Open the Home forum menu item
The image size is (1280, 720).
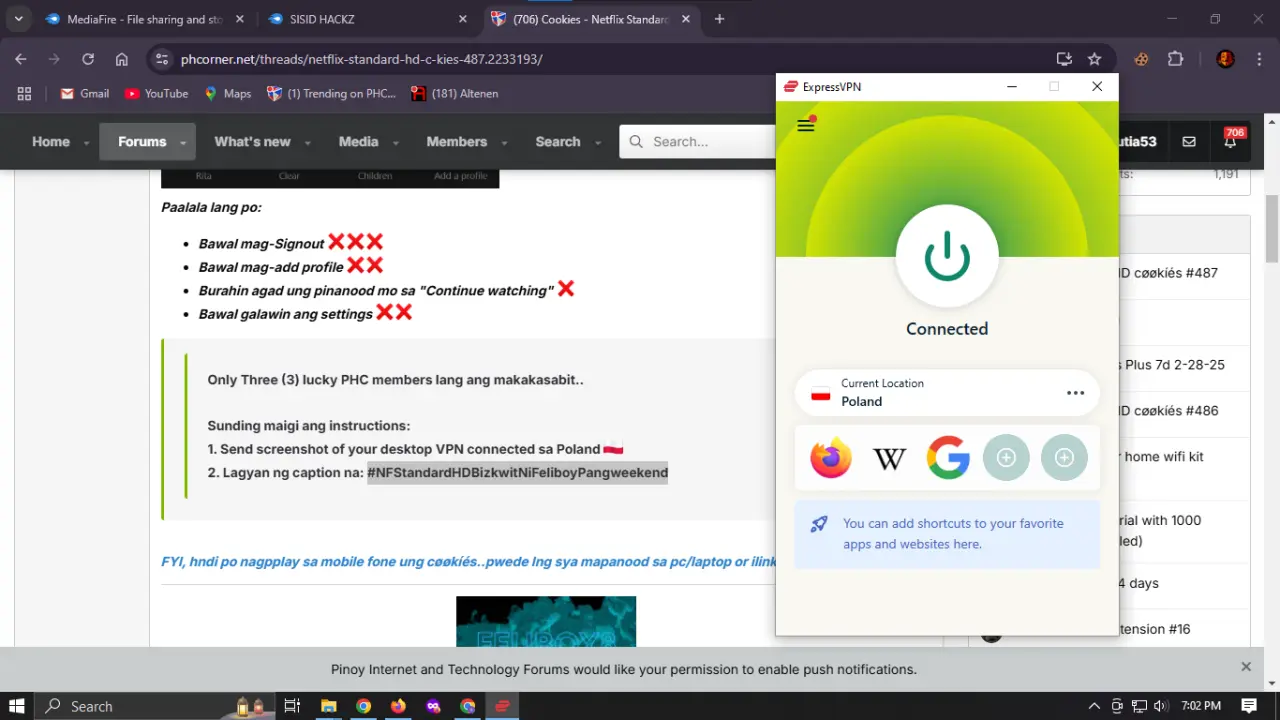coord(51,142)
